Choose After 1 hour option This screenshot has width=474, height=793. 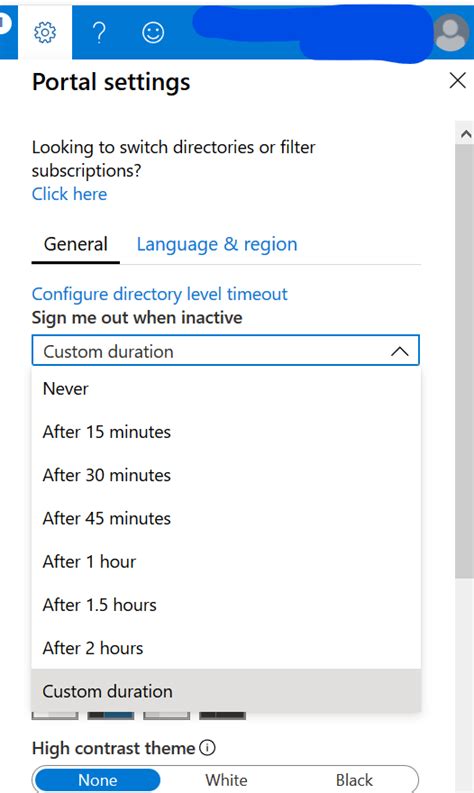pos(226,561)
